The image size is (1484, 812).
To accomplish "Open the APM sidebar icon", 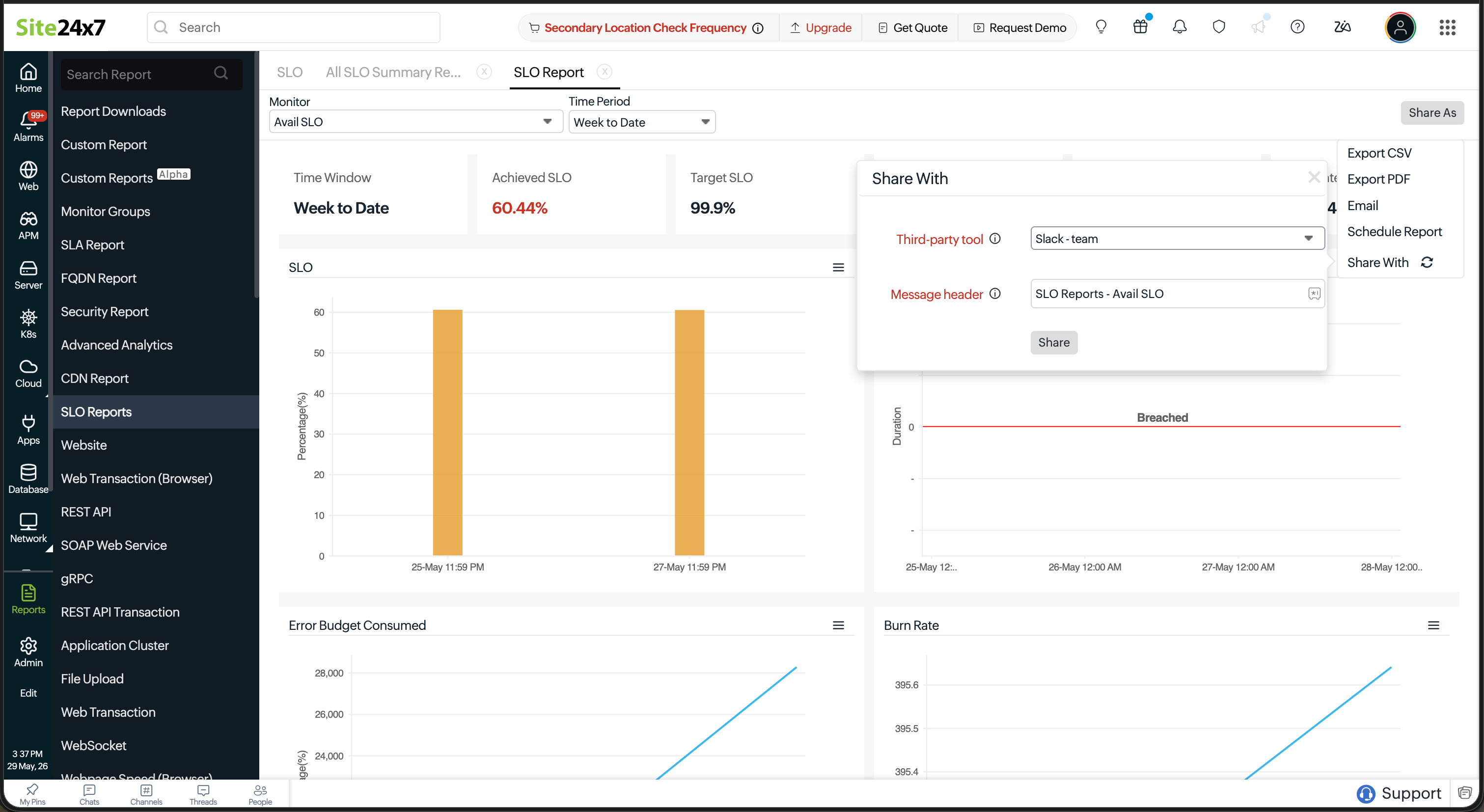I will [28, 225].
